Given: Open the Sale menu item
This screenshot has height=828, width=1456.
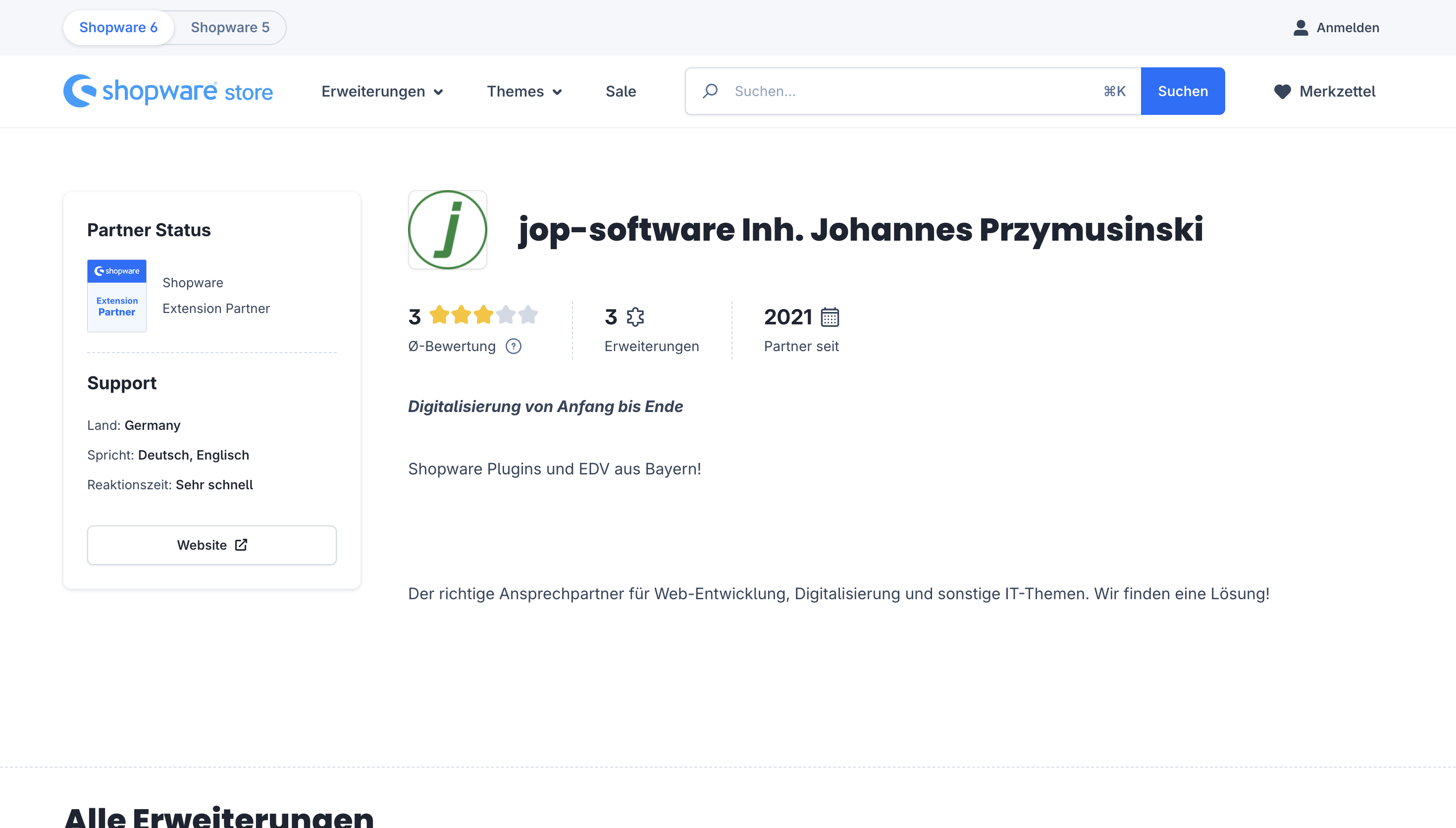Looking at the screenshot, I should pyautogui.click(x=620, y=91).
